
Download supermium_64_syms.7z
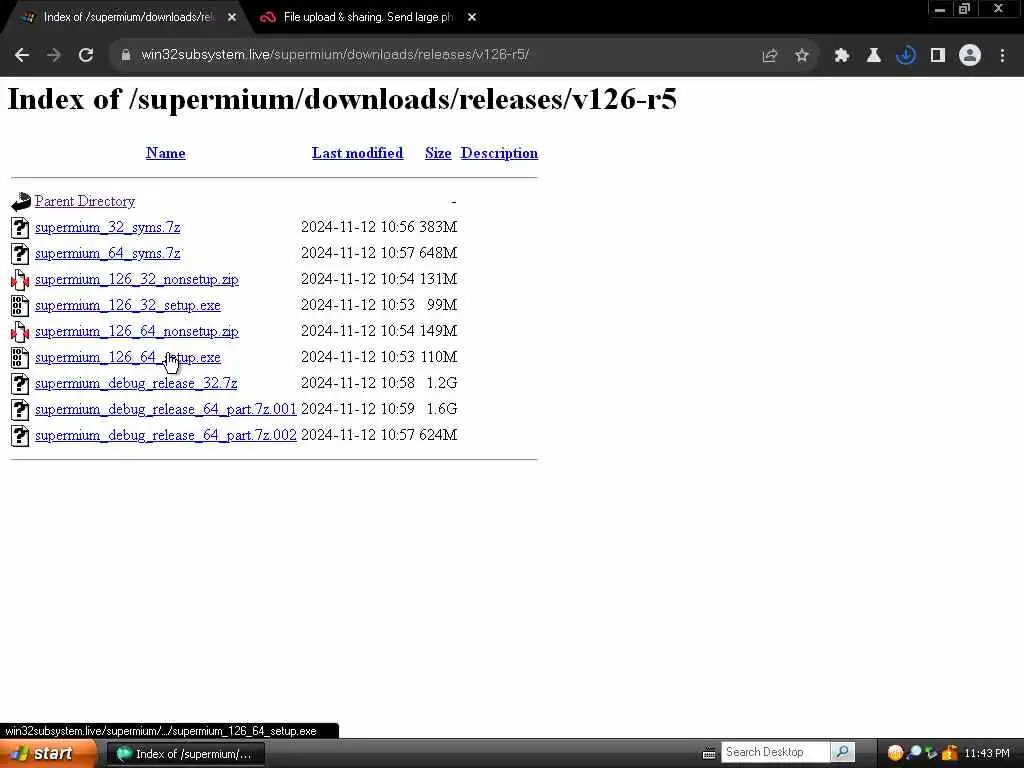108,253
